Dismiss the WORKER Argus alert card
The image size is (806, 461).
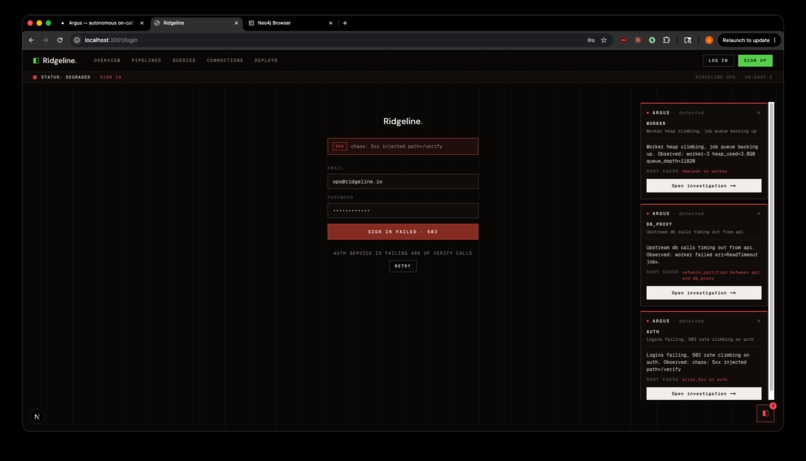tap(758, 113)
